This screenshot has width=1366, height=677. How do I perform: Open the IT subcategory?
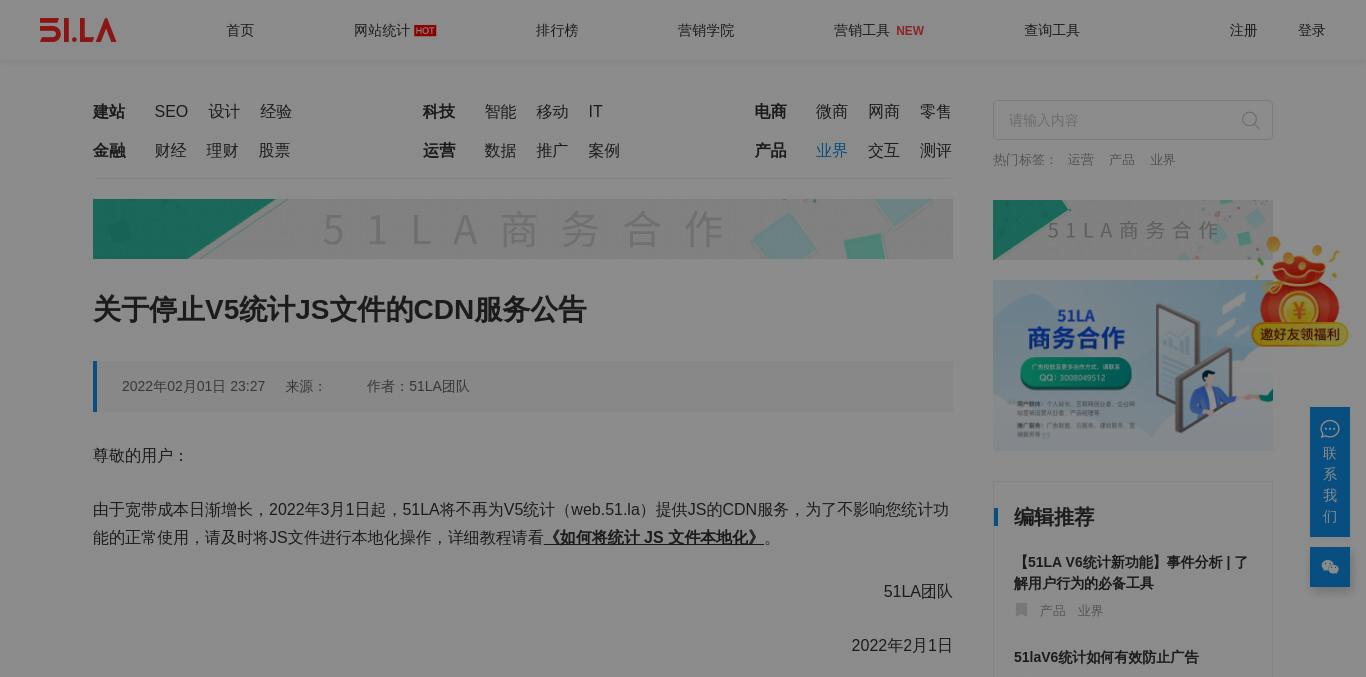click(x=595, y=112)
